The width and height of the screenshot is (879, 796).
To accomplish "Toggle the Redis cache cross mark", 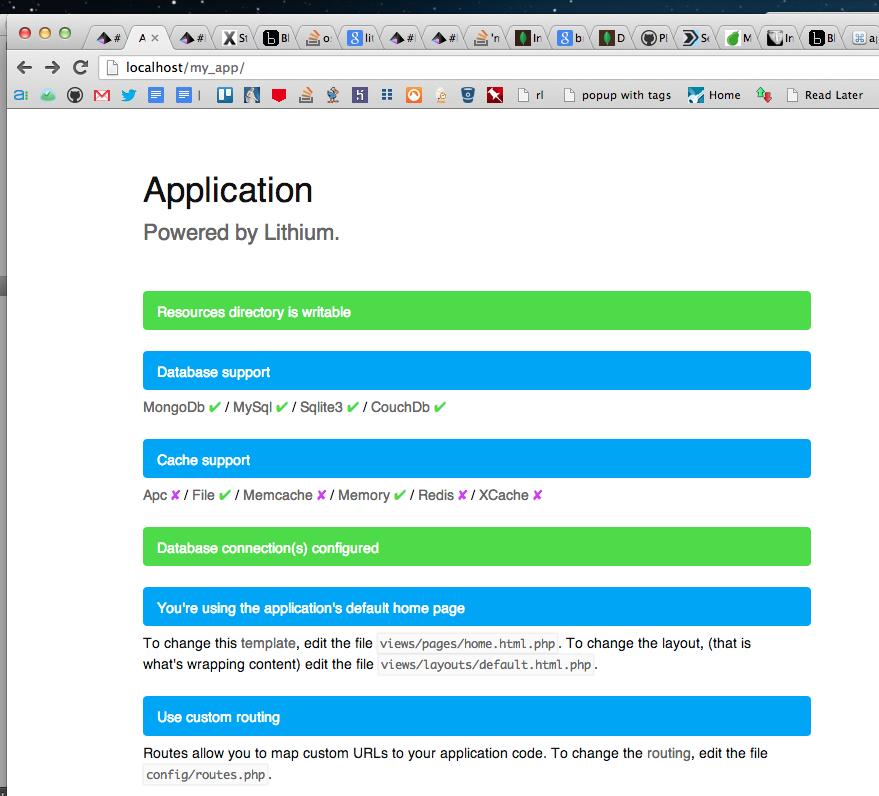I will pyautogui.click(x=464, y=495).
